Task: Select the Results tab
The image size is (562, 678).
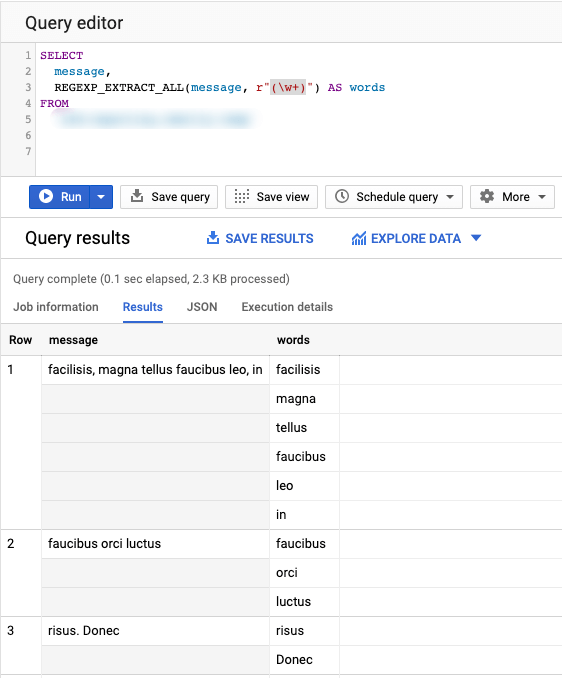Action: tap(143, 307)
